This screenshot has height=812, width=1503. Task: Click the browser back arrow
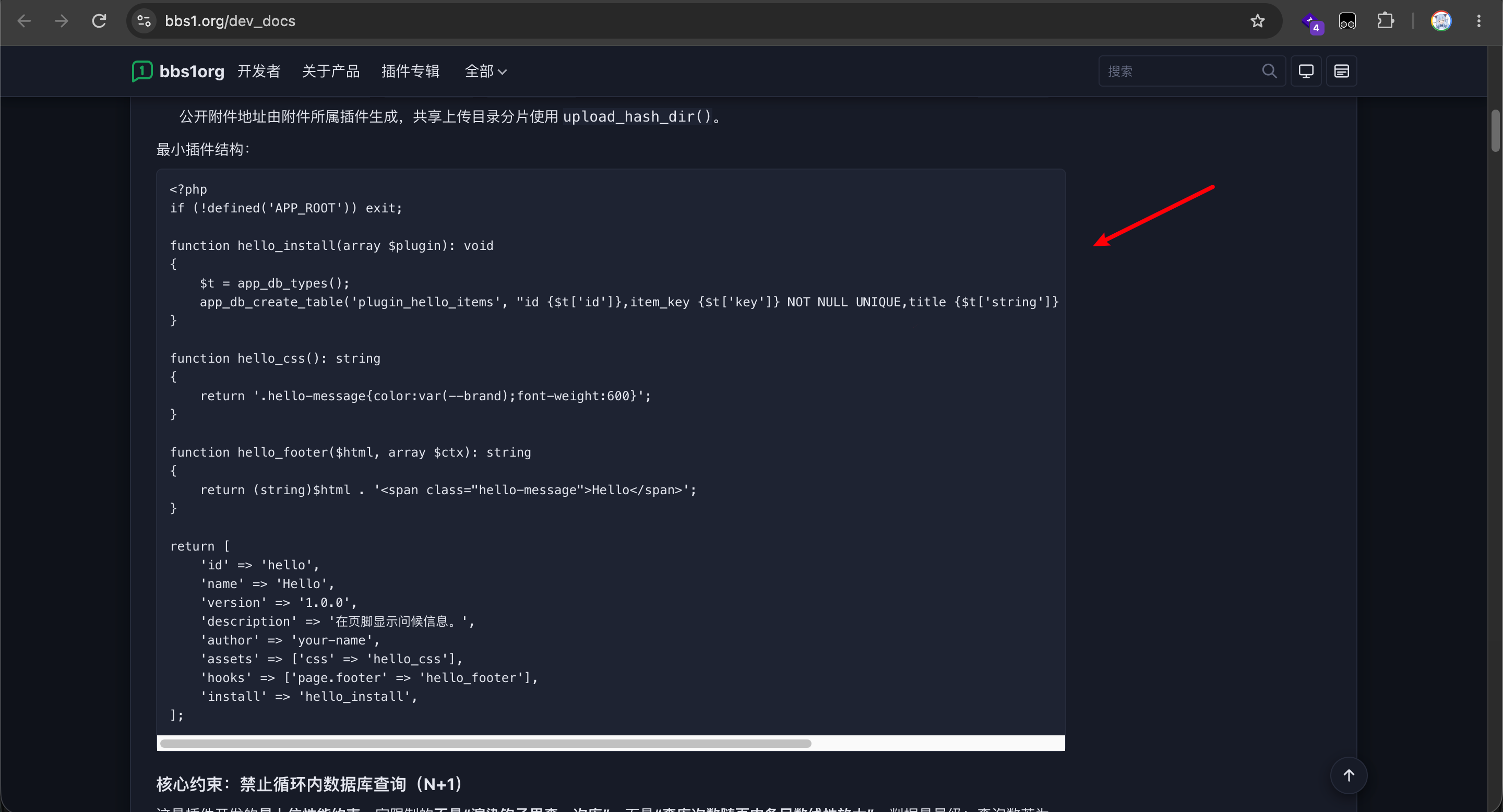coord(24,21)
